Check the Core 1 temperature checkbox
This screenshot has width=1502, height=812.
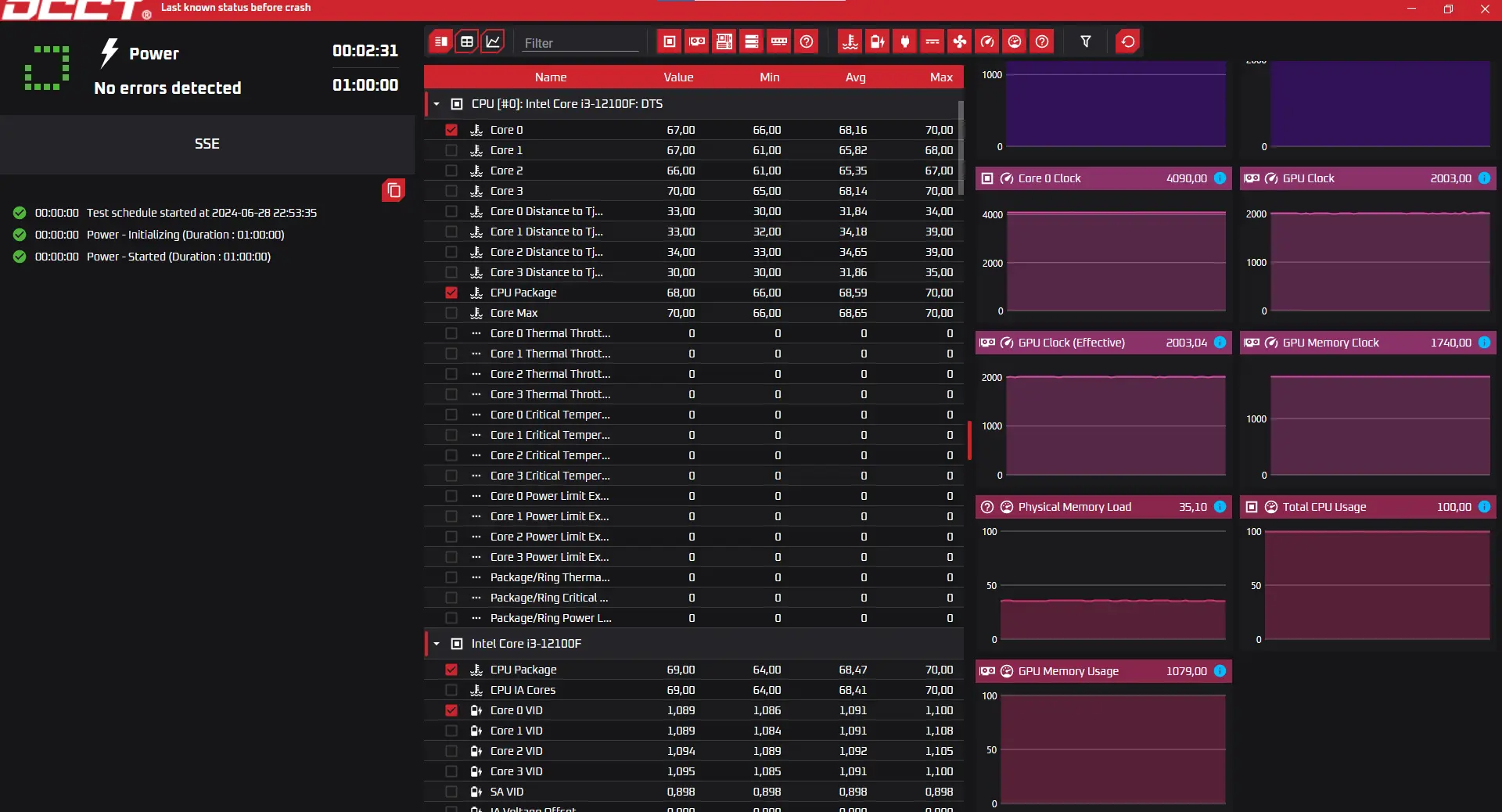click(451, 150)
